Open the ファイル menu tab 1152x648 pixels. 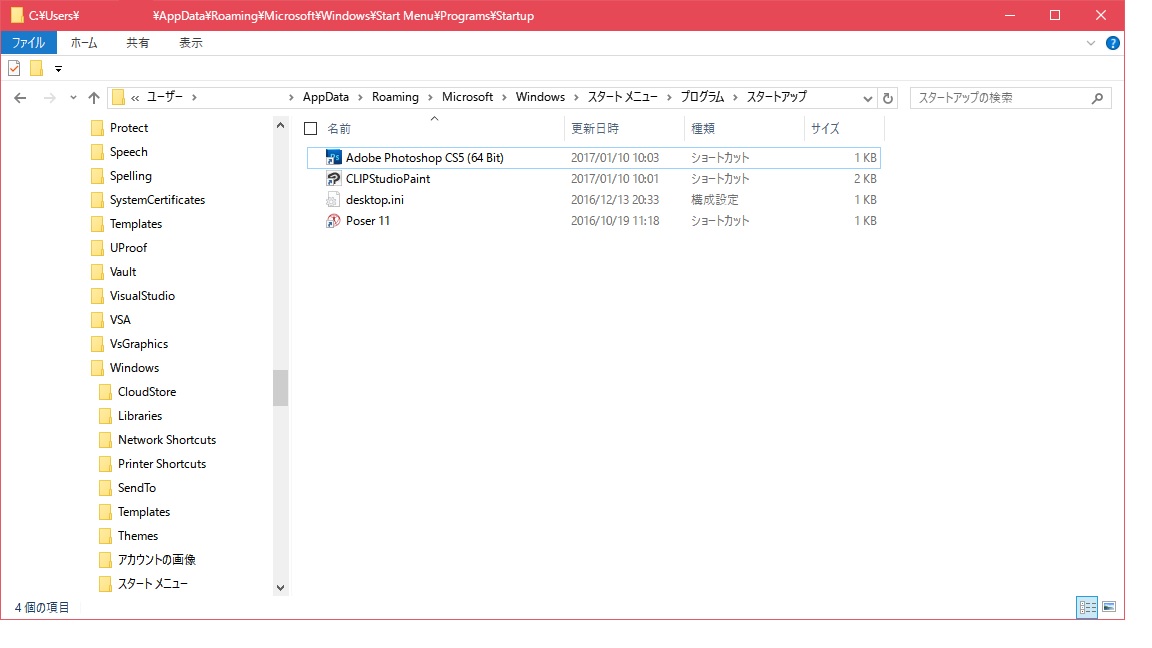[x=29, y=43]
